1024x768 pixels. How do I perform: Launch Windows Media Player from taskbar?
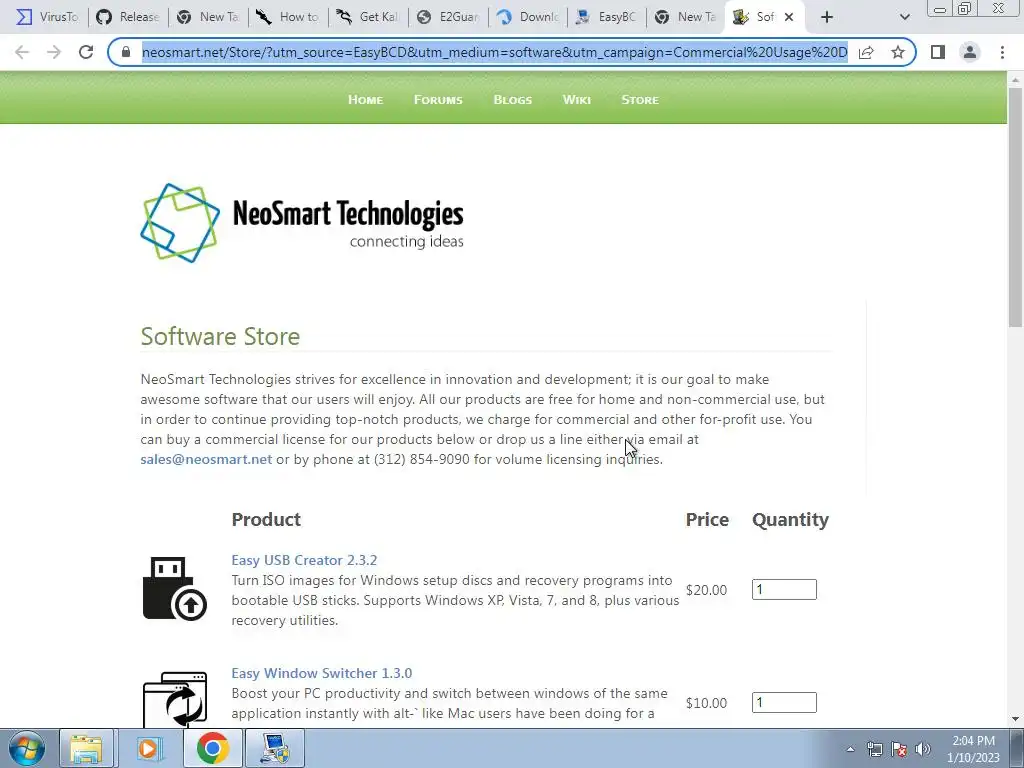tap(149, 748)
